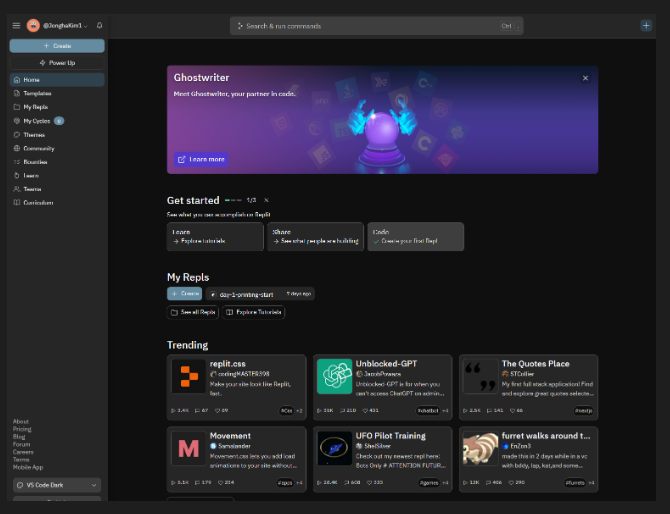Click the Blog footer link

(19, 437)
